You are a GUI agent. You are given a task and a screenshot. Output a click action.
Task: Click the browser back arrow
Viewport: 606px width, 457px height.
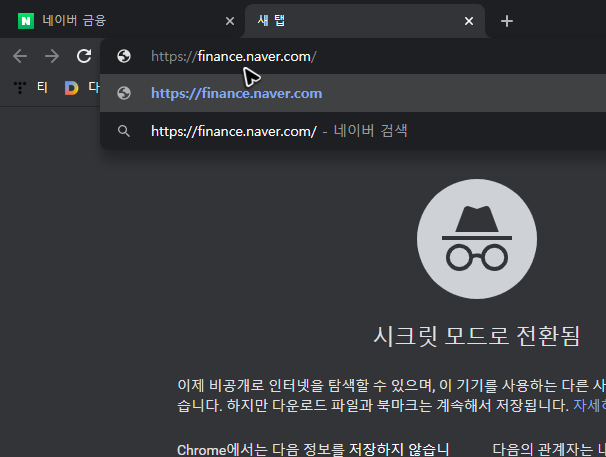(x=20, y=56)
